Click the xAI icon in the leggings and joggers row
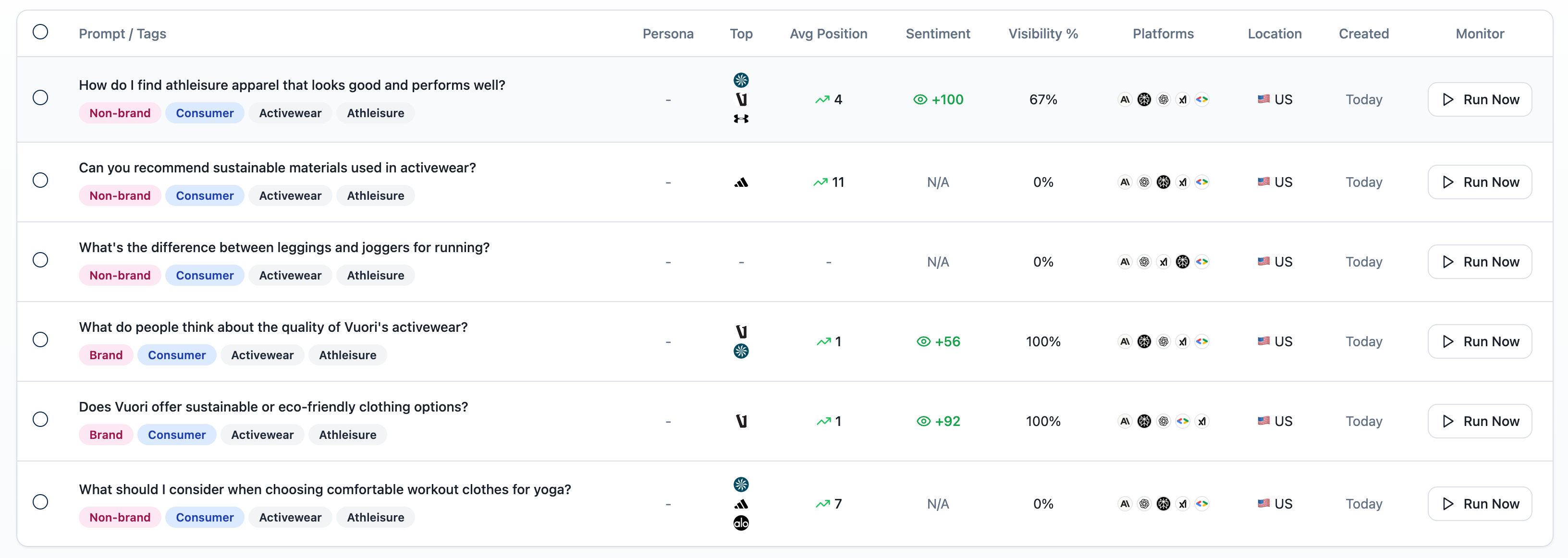Viewport: 1568px width, 558px height. (1163, 262)
